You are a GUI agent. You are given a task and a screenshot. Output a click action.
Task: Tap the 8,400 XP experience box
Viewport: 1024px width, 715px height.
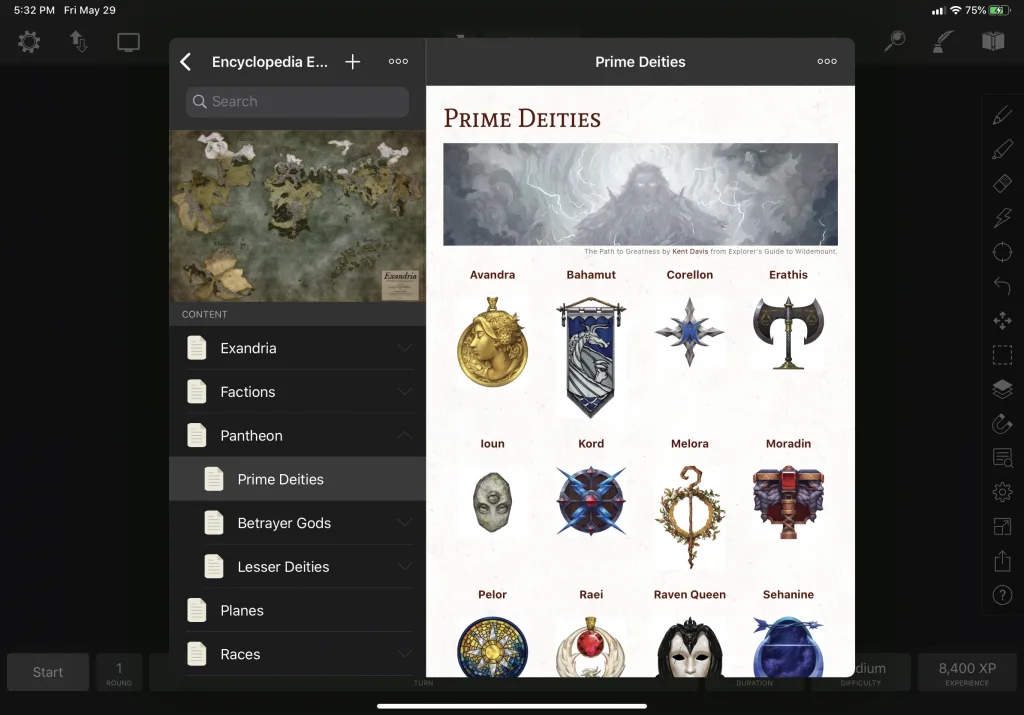(x=967, y=672)
